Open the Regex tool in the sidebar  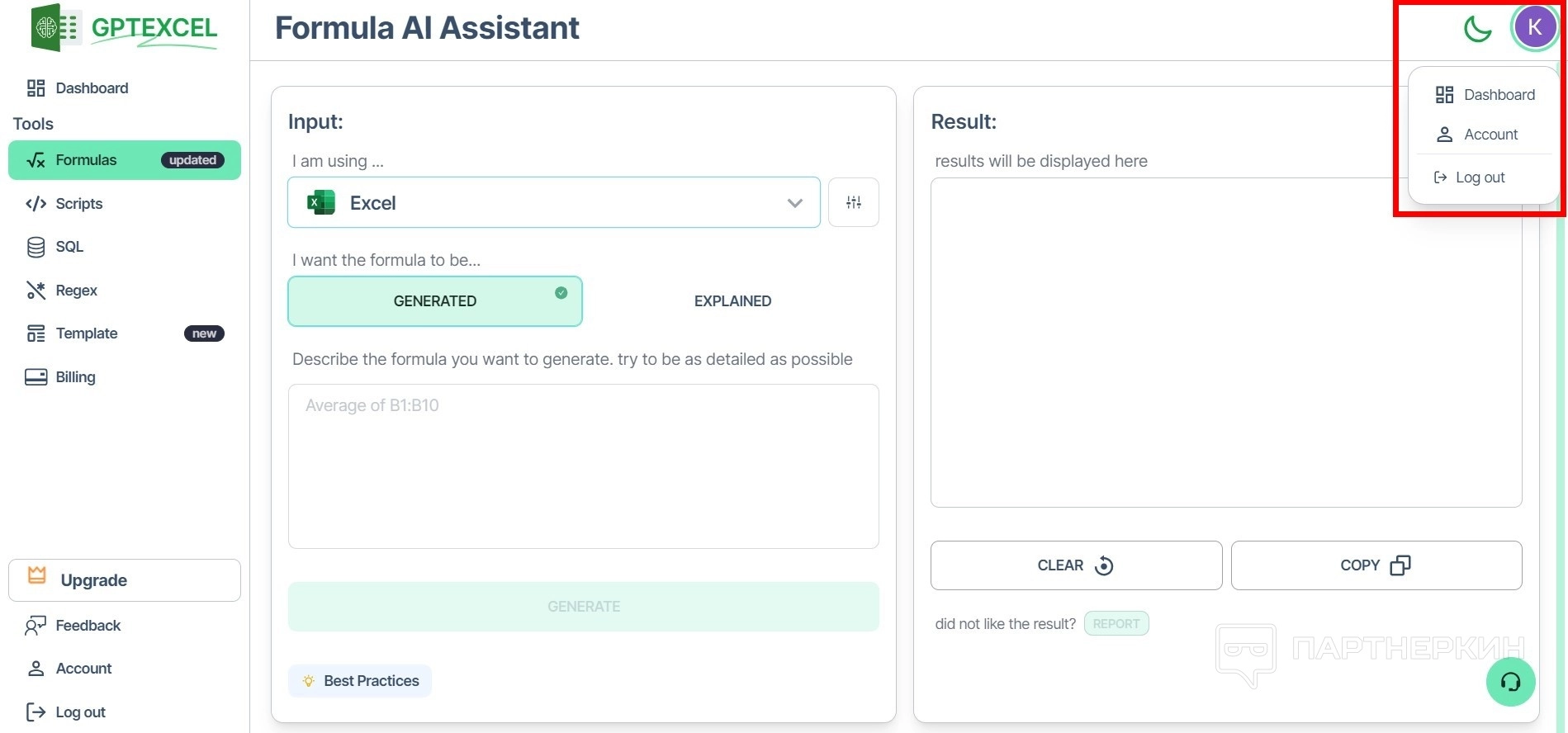[x=76, y=291]
